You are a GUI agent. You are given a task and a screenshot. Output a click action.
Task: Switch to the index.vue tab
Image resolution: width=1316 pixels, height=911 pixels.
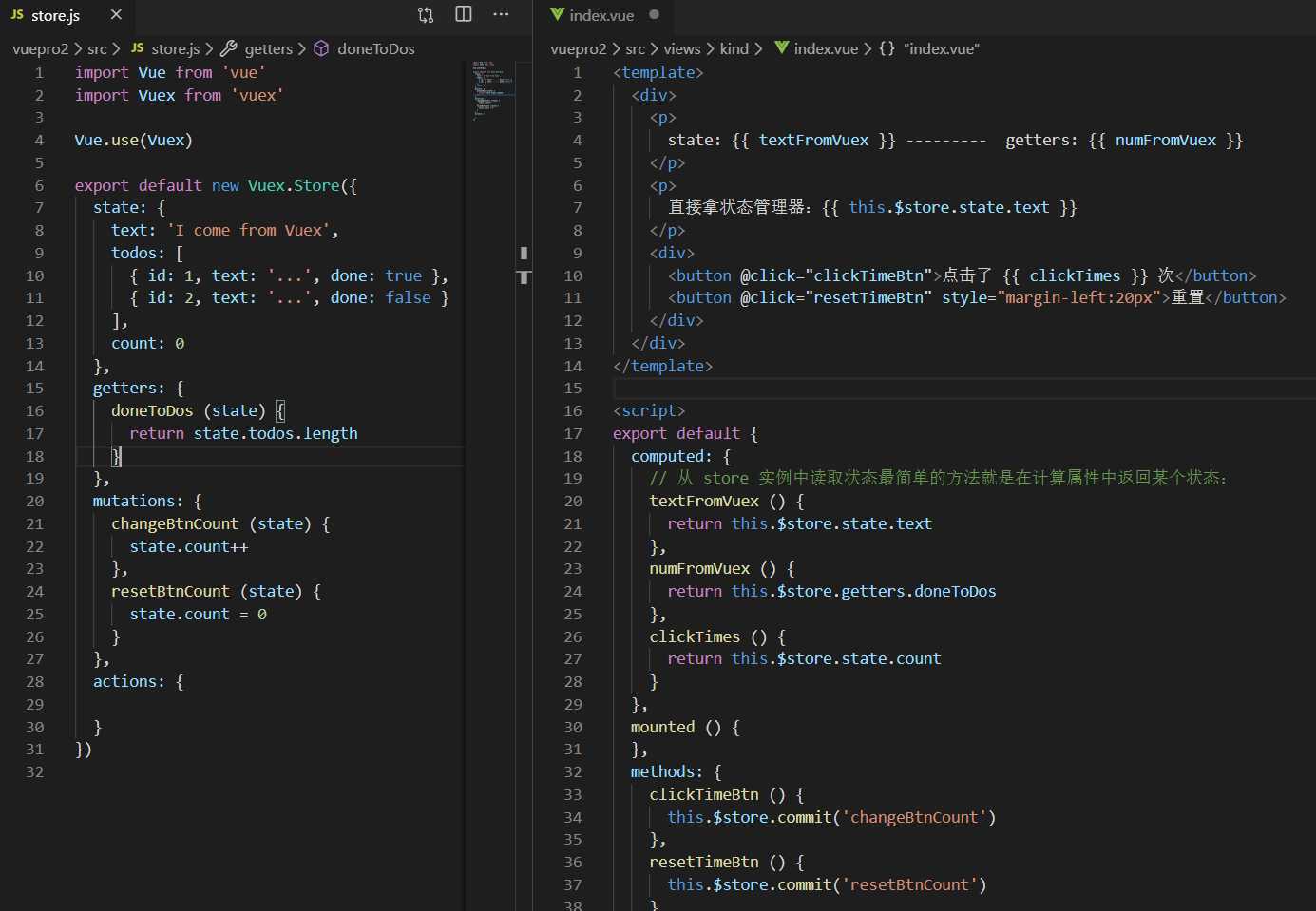pyautogui.click(x=604, y=15)
